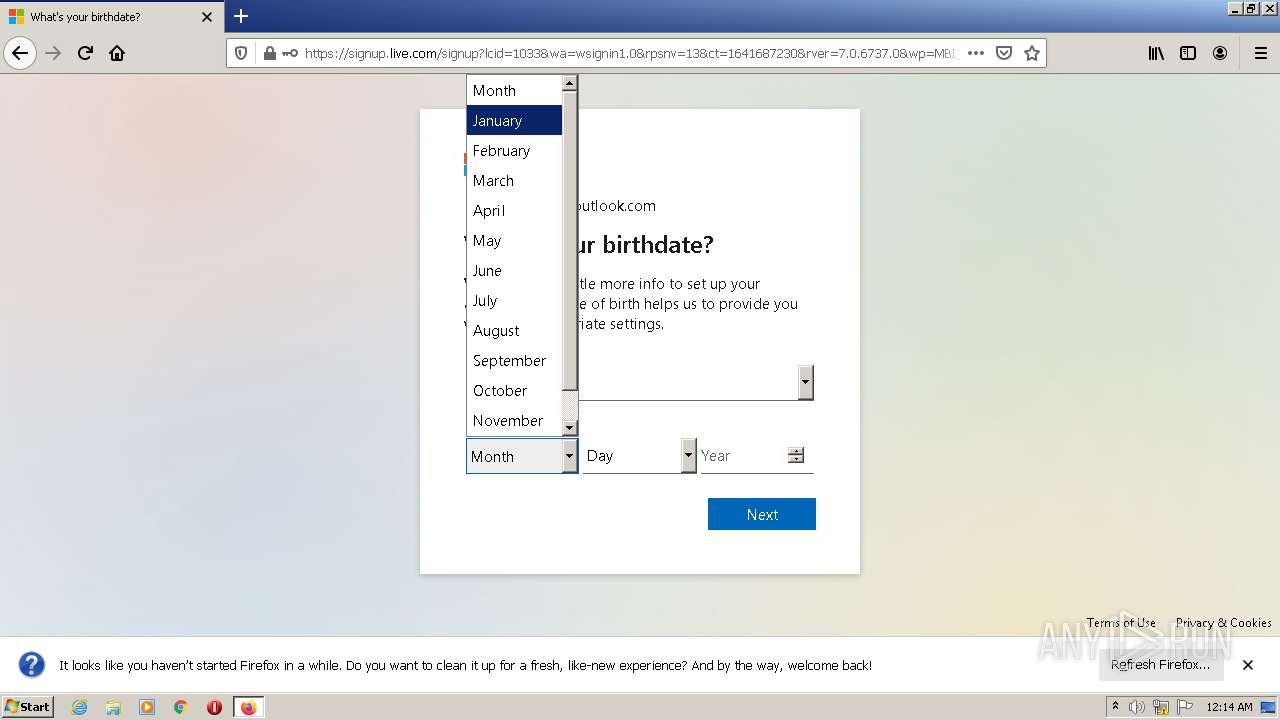
Task: Pick July in the month list
Action: [x=514, y=300]
